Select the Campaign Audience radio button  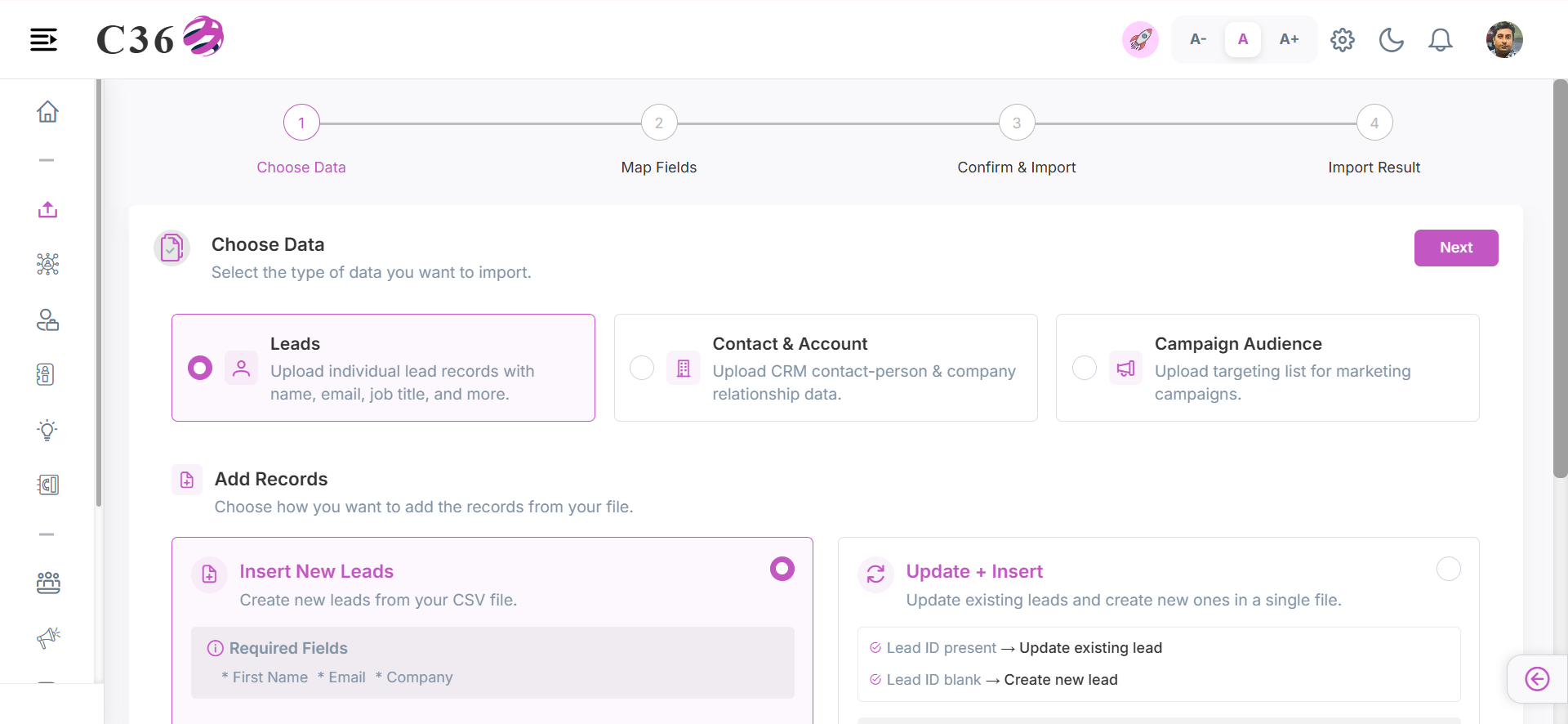click(x=1085, y=368)
